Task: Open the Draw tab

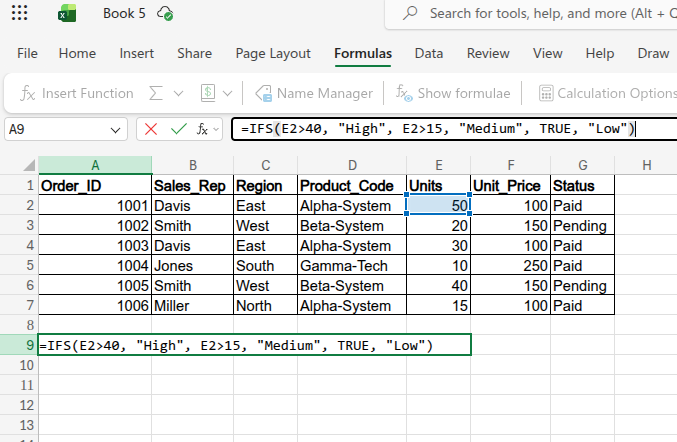Action: coord(653,54)
